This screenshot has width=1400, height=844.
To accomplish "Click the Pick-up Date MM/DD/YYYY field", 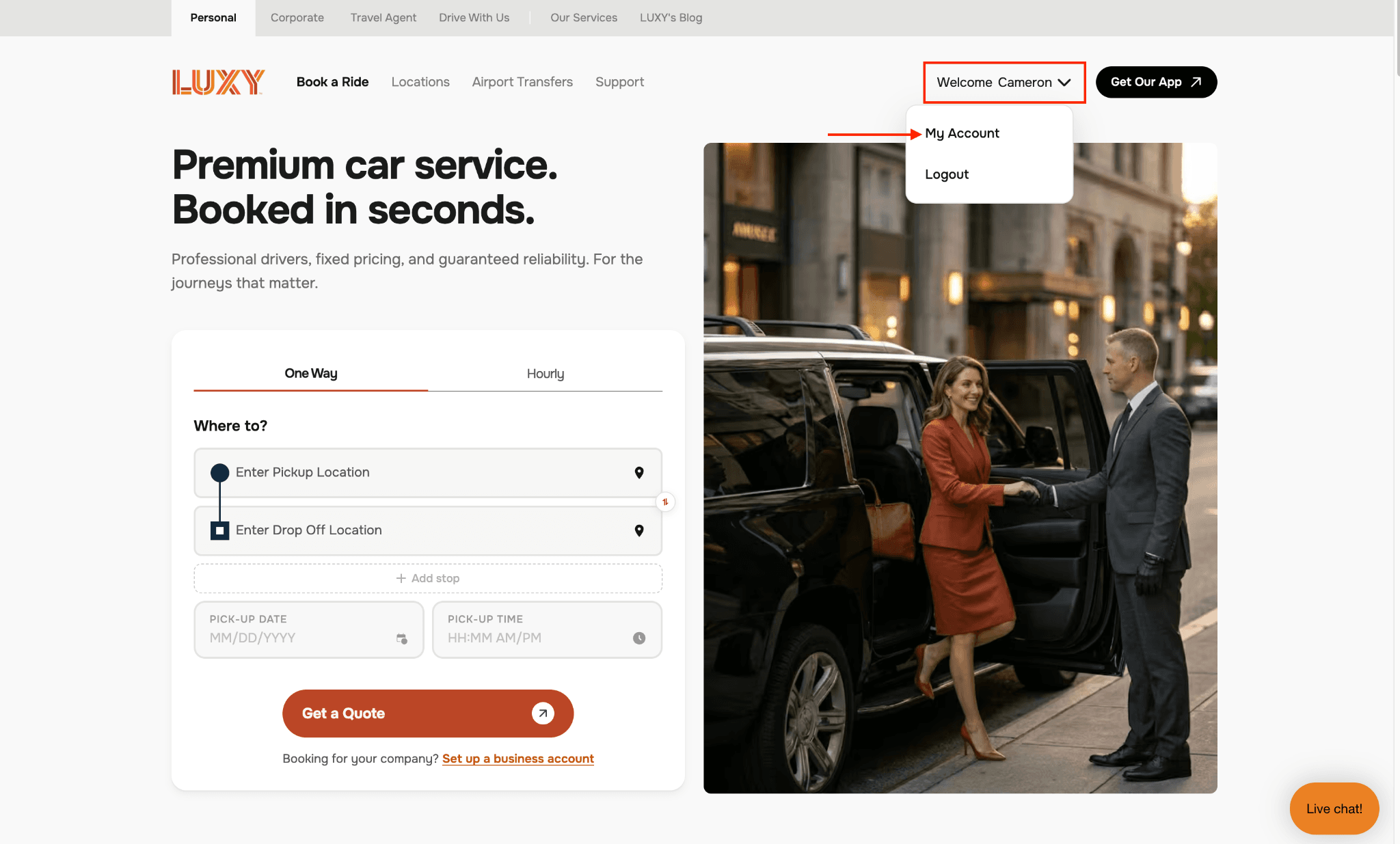I will pyautogui.click(x=309, y=629).
